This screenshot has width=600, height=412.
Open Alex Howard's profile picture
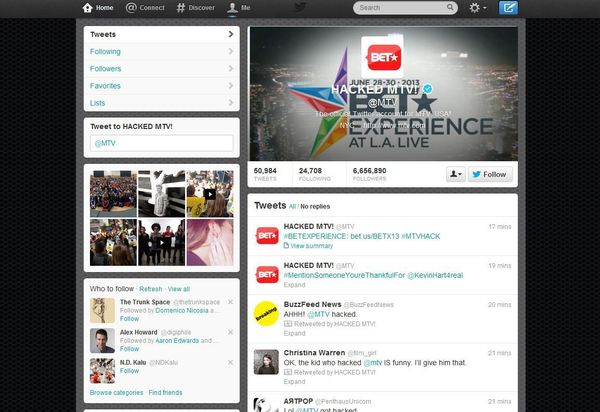102,340
